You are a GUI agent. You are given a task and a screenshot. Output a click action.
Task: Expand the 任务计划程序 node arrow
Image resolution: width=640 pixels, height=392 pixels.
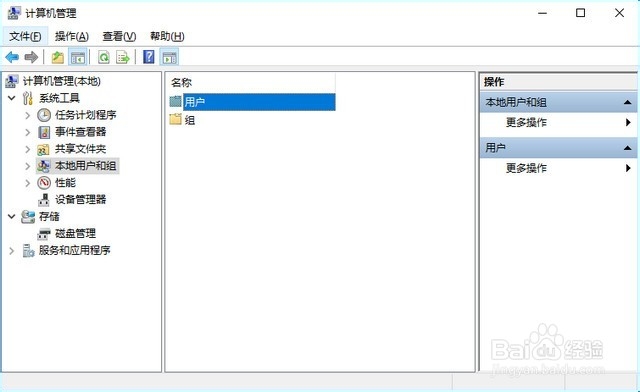click(27, 116)
